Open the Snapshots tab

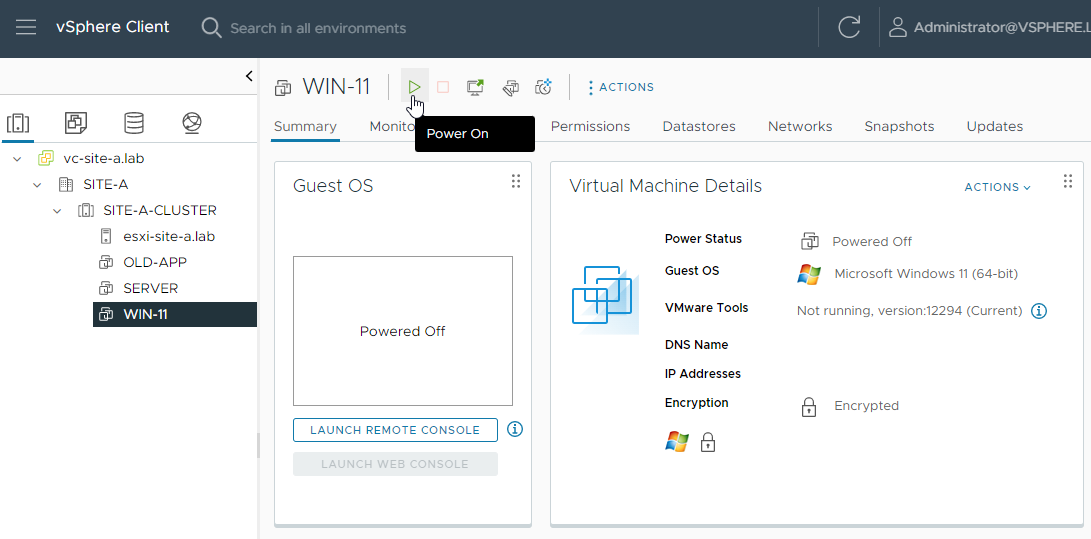pos(899,127)
